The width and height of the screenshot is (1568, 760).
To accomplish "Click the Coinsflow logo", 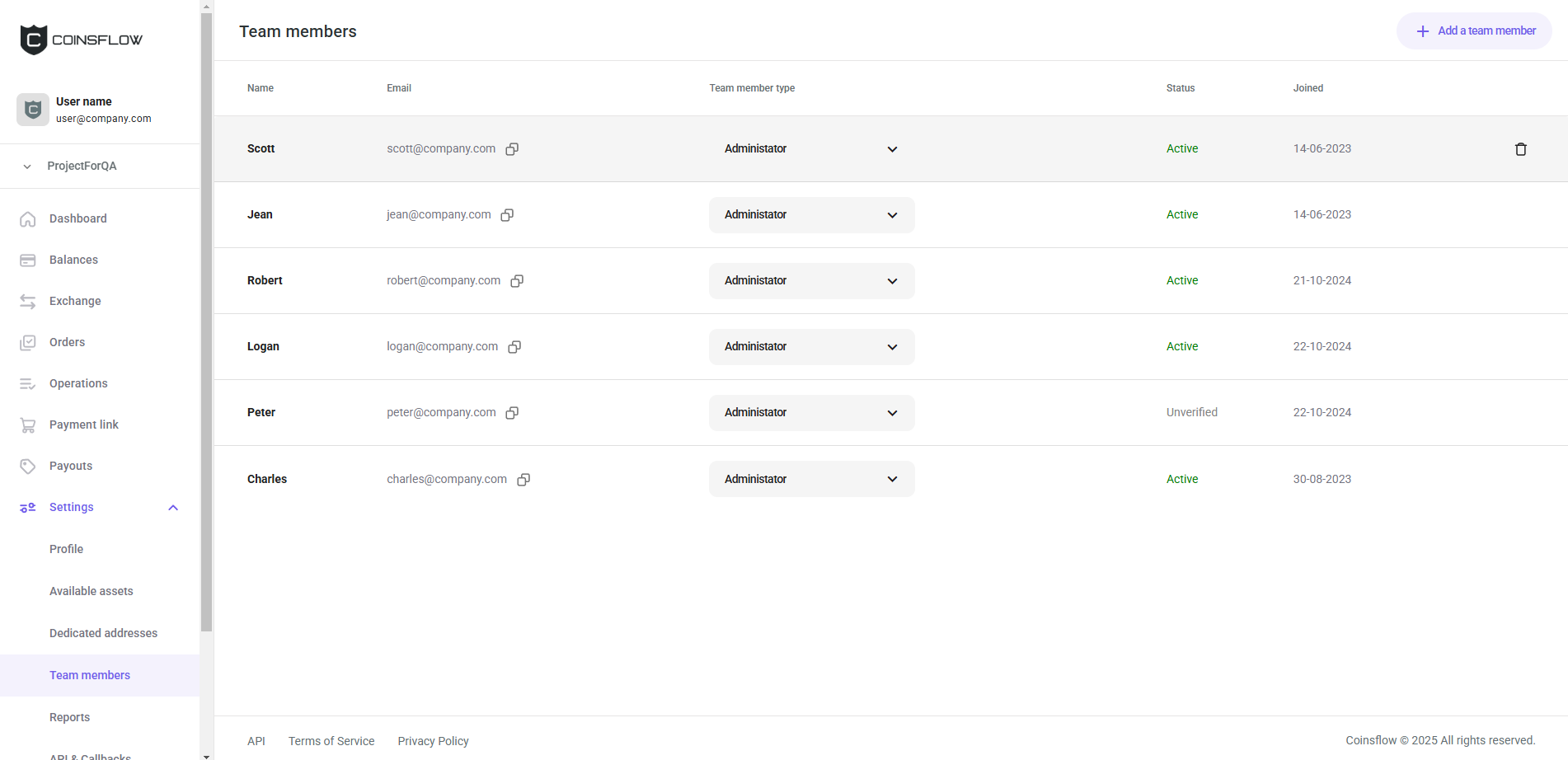I will click(81, 40).
